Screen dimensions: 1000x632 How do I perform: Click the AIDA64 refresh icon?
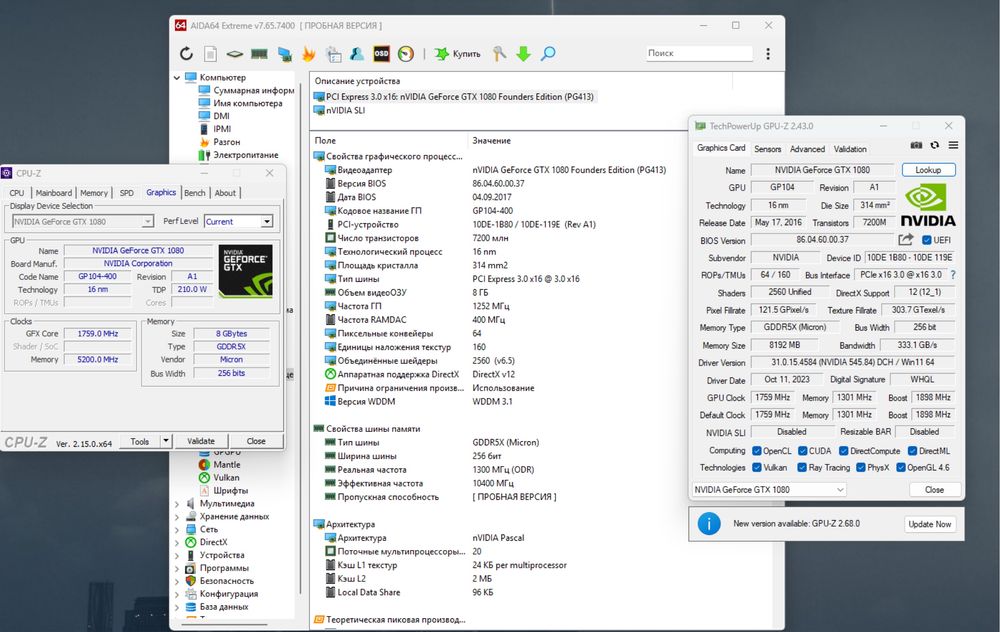pos(186,54)
